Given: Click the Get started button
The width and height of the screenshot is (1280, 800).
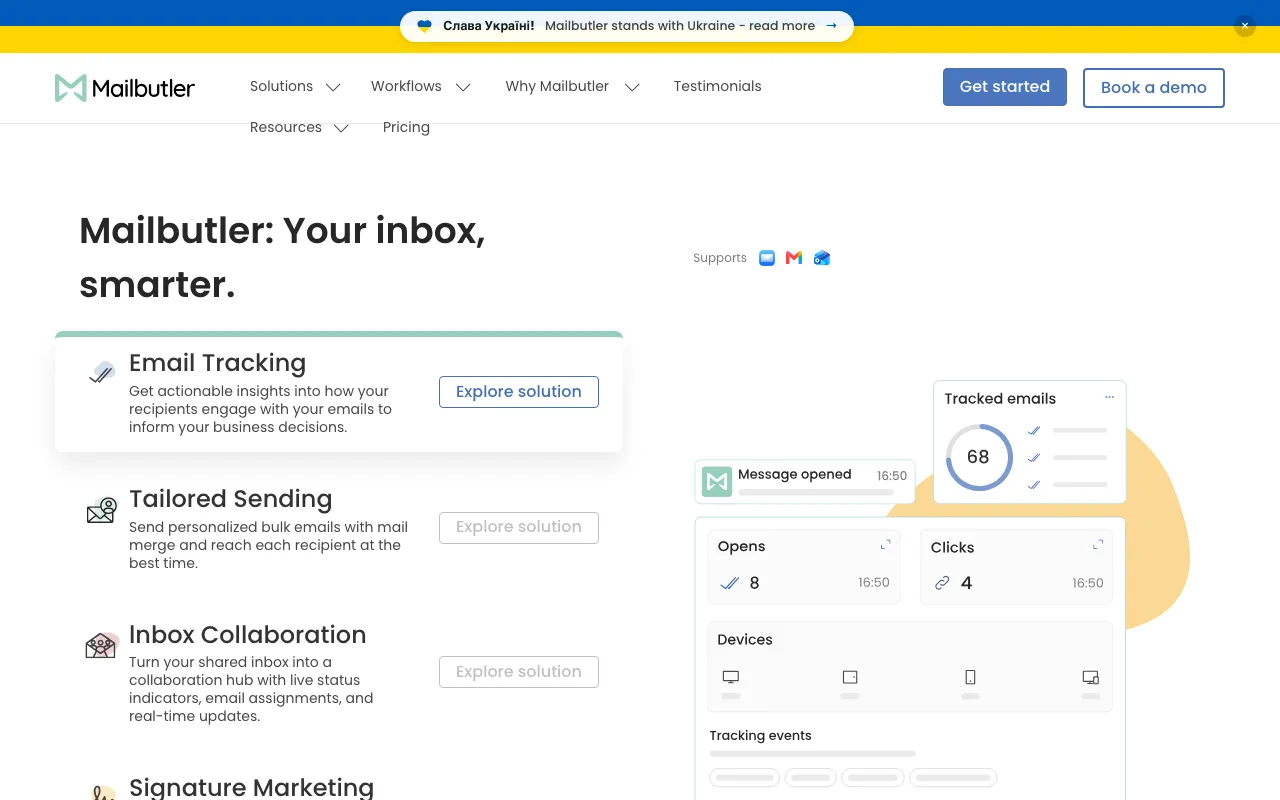Looking at the screenshot, I should (1005, 87).
